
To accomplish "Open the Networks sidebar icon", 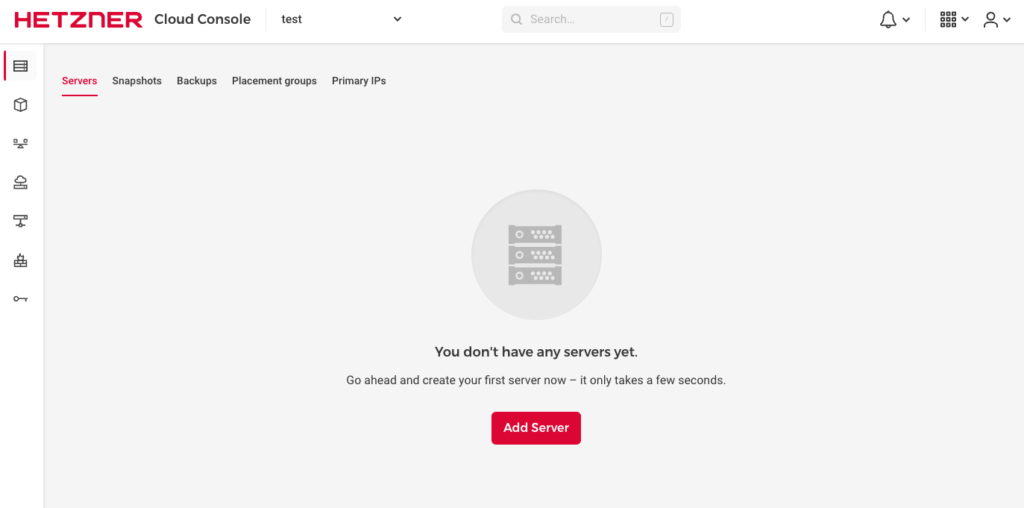I will (x=20, y=221).
